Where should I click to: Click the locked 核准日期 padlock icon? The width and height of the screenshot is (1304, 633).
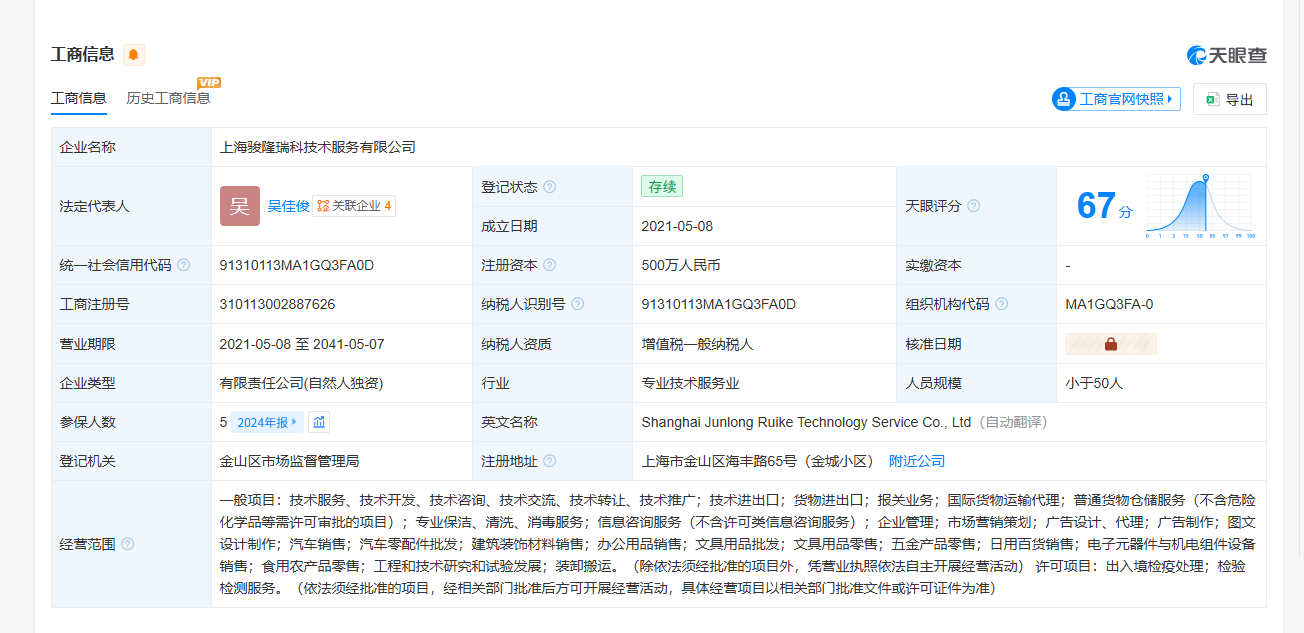[x=1110, y=344]
